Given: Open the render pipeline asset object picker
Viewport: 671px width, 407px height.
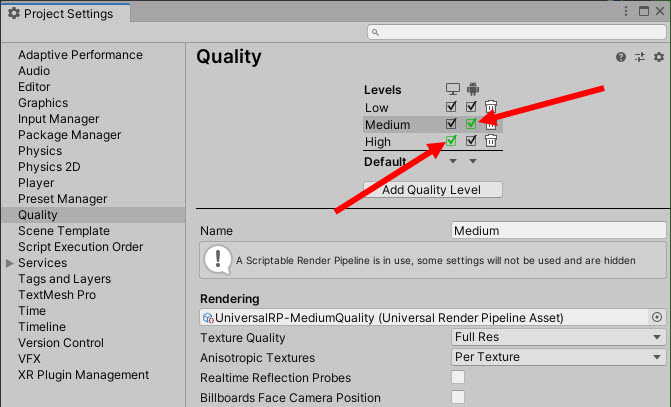Looking at the screenshot, I should click(x=656, y=317).
